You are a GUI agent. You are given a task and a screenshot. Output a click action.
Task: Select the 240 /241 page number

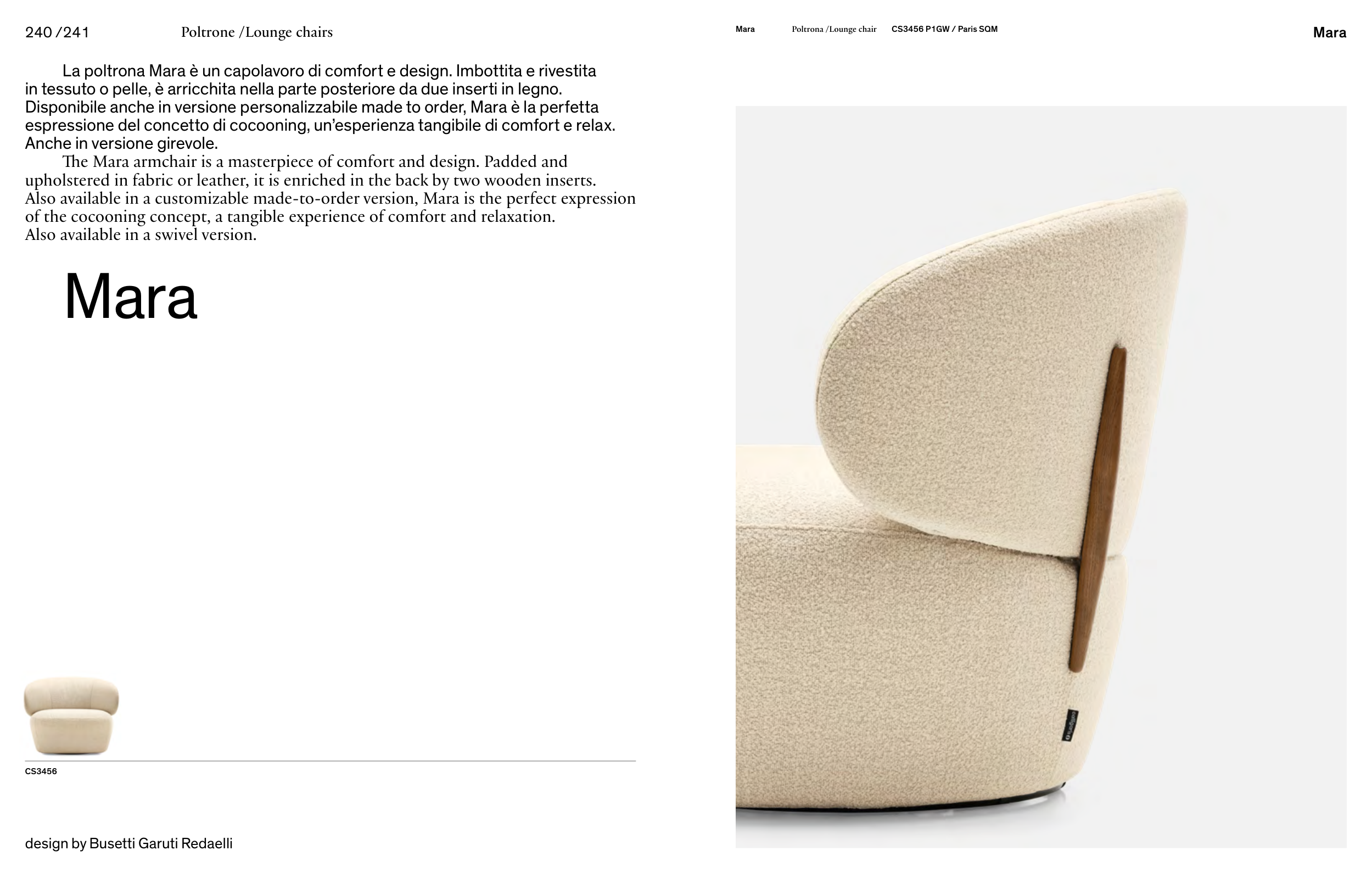coord(57,32)
